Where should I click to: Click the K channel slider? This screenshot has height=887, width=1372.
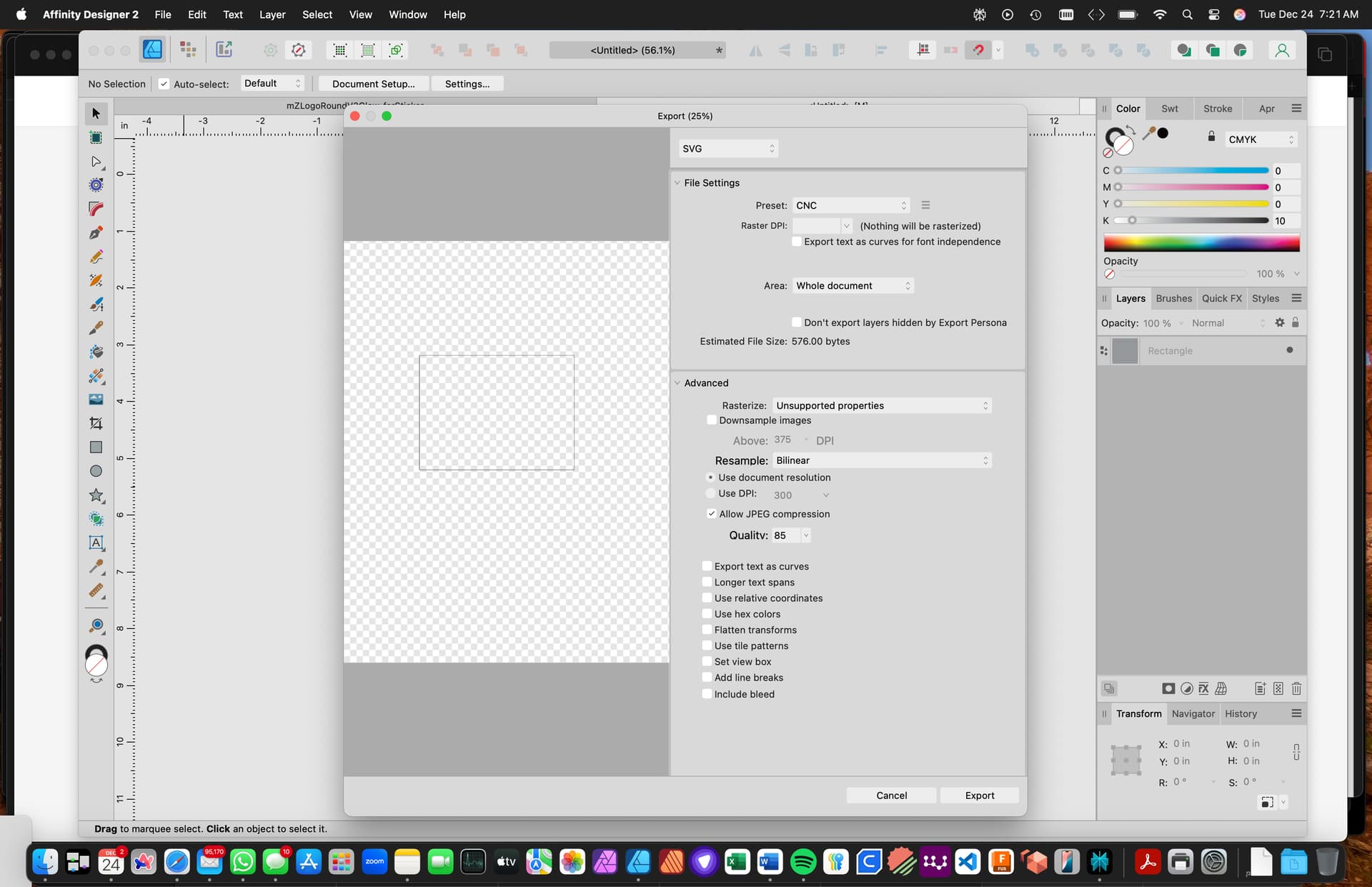point(1191,221)
